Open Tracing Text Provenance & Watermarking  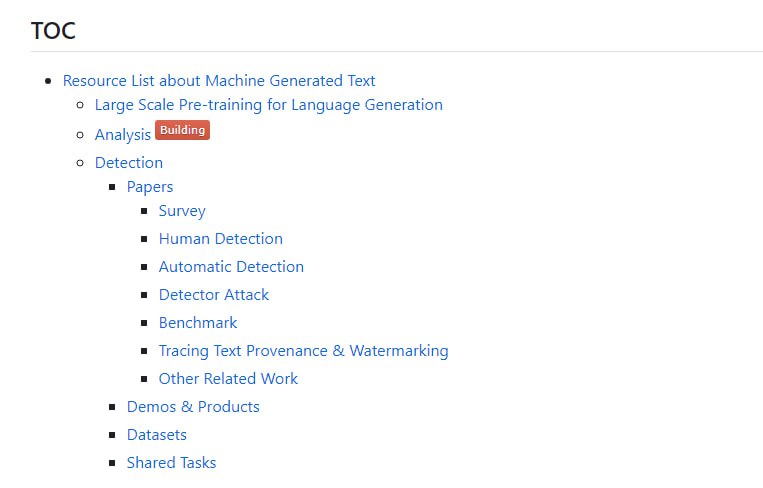pos(303,351)
